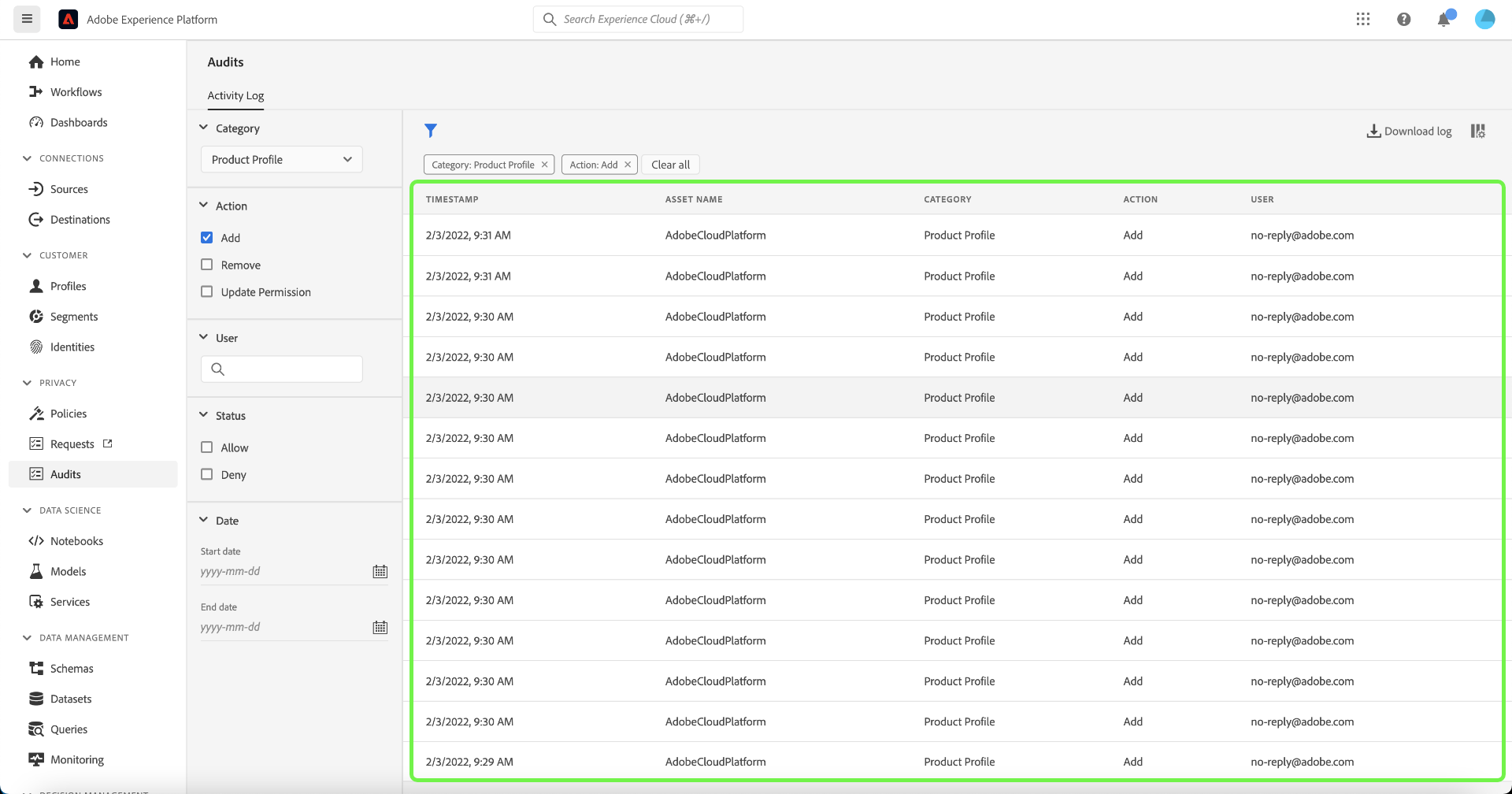Toggle the filter funnel icon
This screenshot has width=1512, height=794.
(x=431, y=130)
